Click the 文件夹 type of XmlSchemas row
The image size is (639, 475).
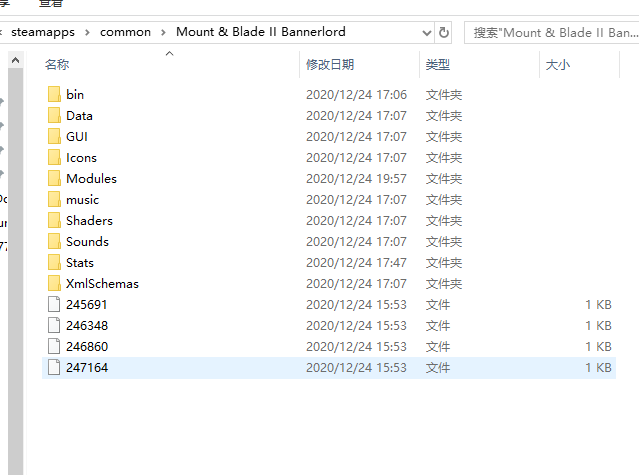click(444, 284)
